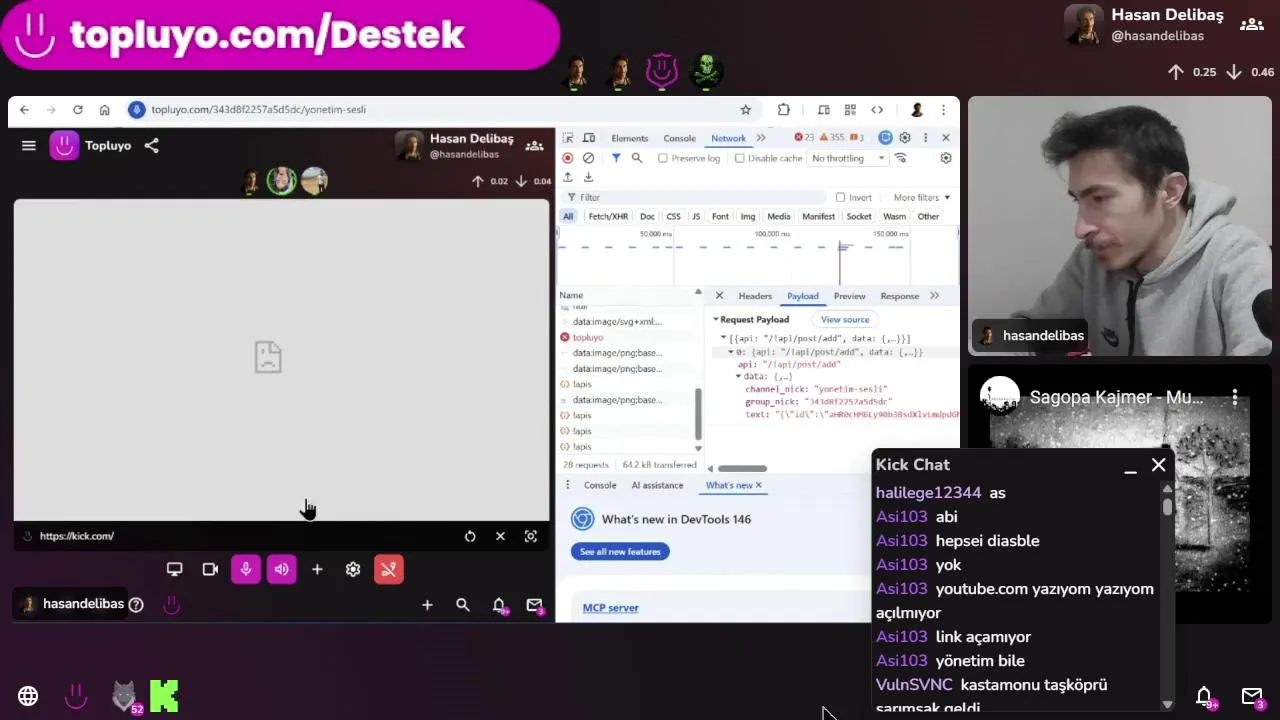Collapse payload item 0 entry
Viewport: 1280px width, 720px height.
pyautogui.click(x=731, y=352)
